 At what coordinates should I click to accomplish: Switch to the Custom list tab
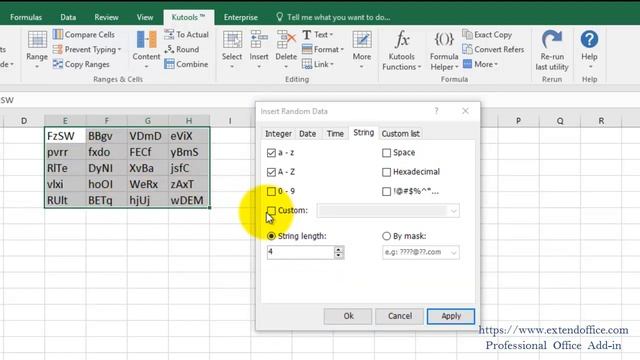click(x=400, y=133)
